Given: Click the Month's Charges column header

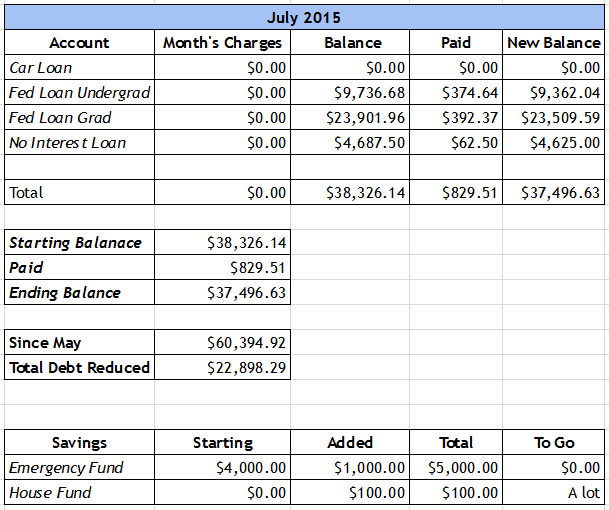Looking at the screenshot, I should click(222, 42).
